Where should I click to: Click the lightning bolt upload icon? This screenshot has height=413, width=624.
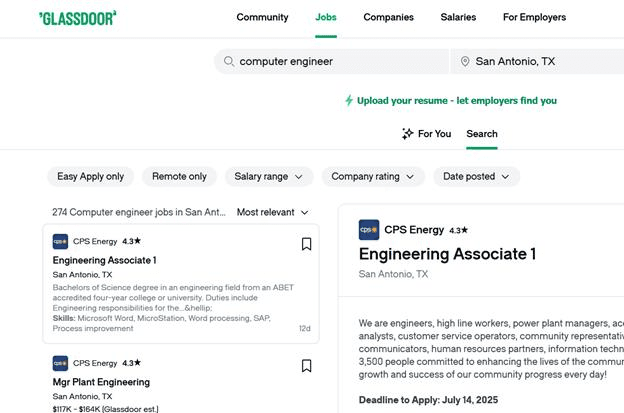point(349,100)
